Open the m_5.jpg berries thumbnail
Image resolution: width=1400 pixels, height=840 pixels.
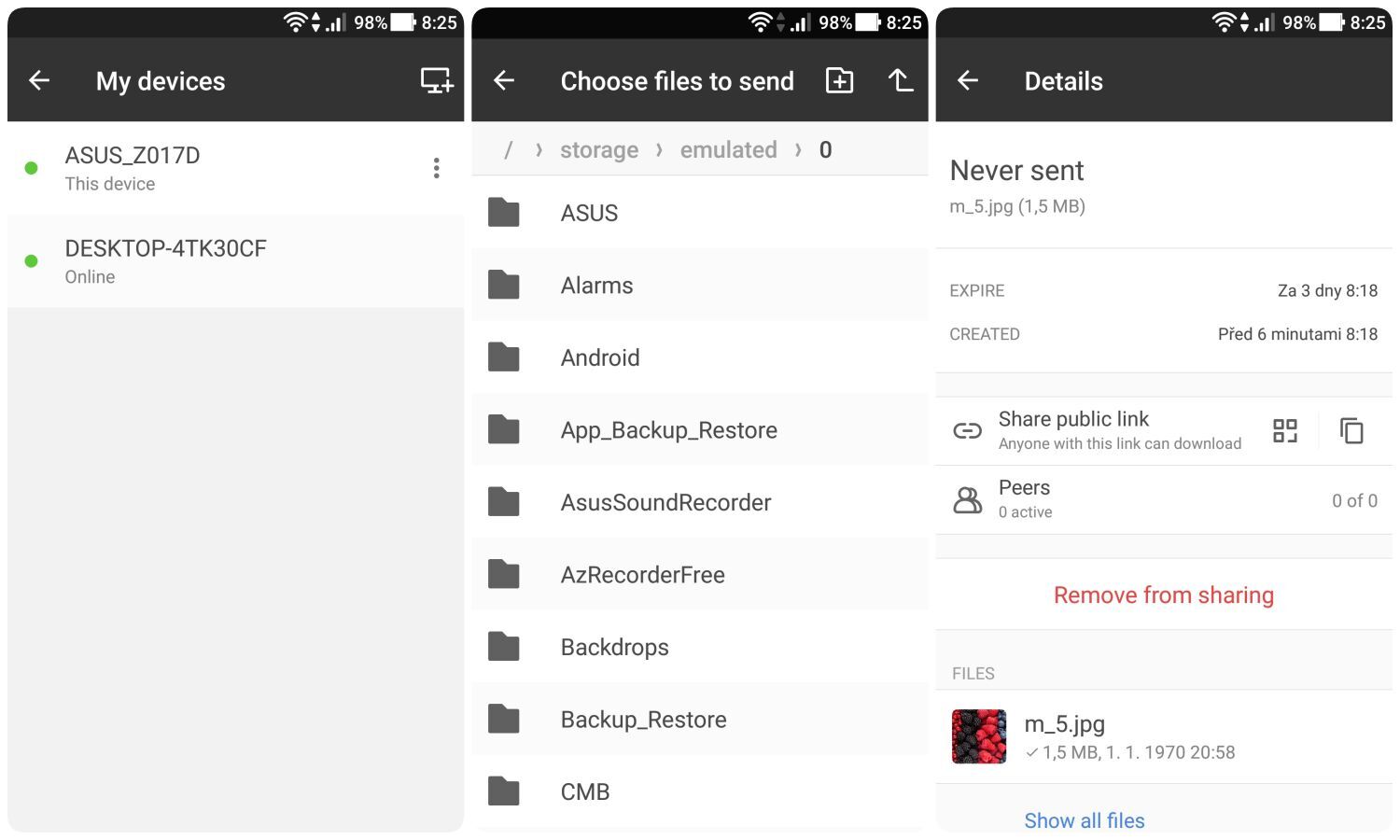click(979, 736)
